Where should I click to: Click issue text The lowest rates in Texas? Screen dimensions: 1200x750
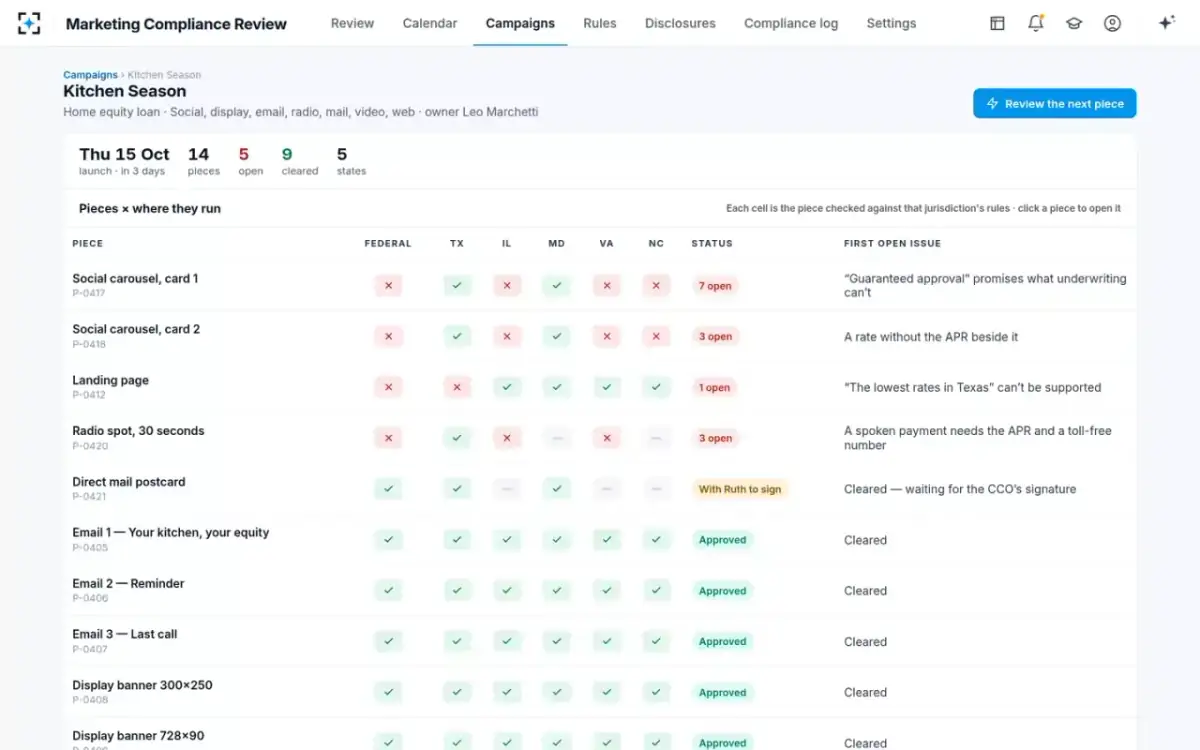972,387
